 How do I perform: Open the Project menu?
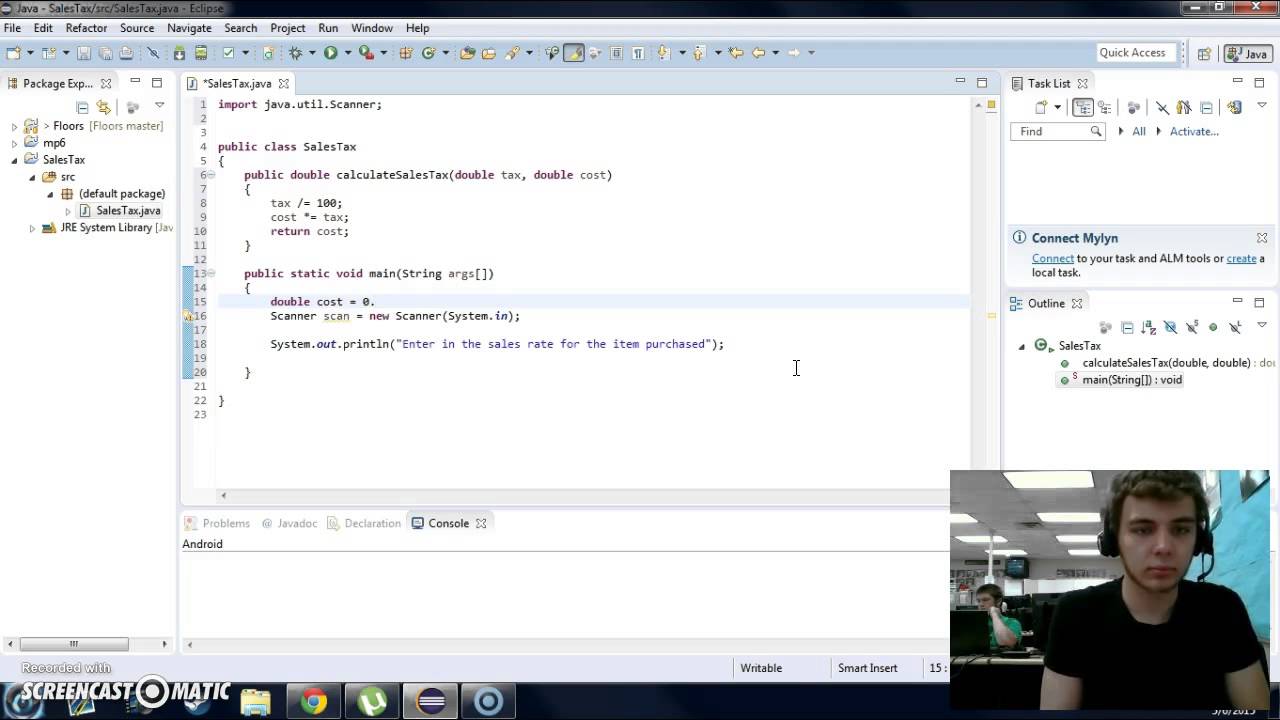point(288,28)
